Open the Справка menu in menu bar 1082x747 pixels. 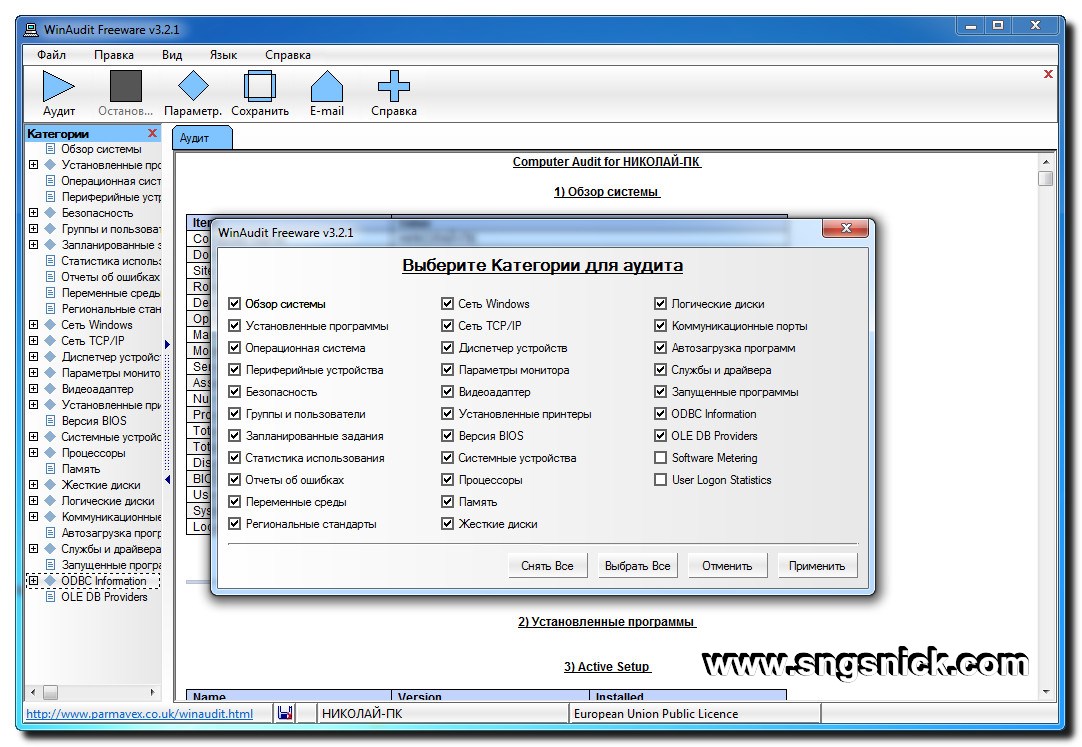288,54
